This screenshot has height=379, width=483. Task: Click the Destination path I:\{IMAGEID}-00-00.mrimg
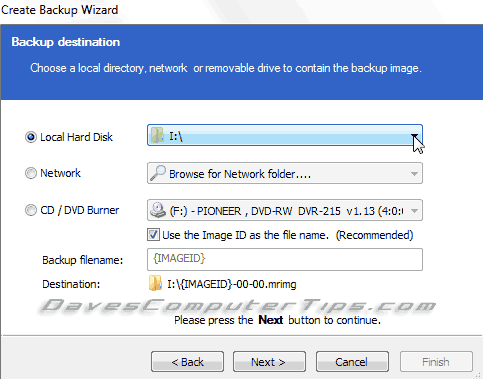[x=232, y=284]
